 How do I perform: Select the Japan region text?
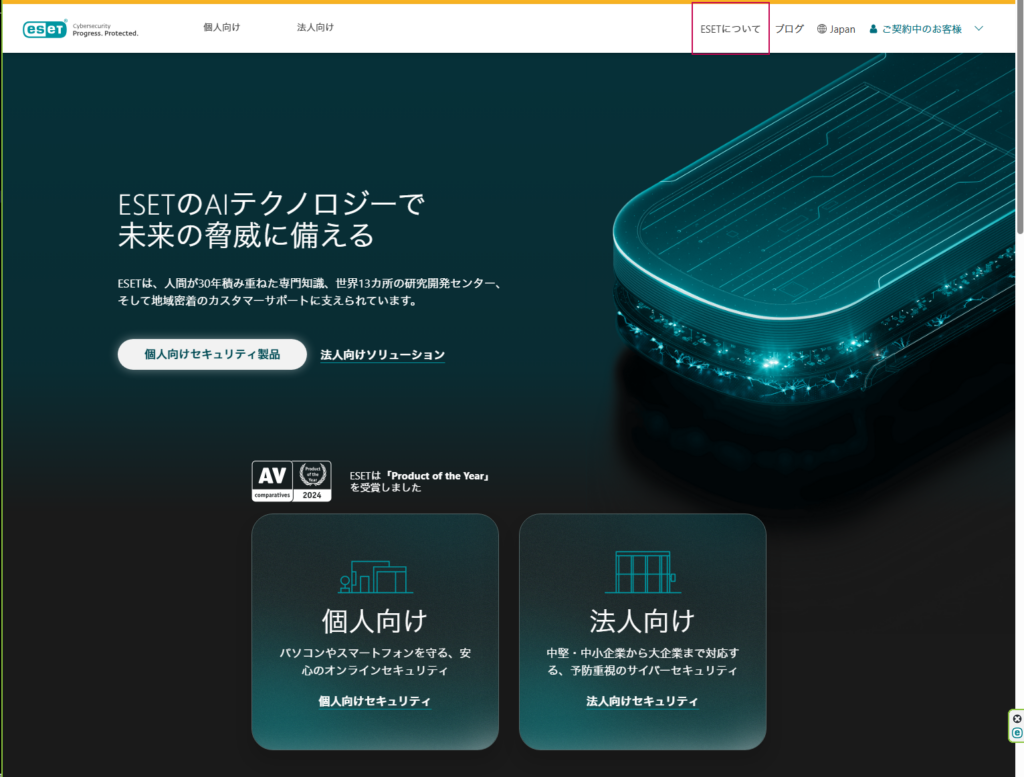[842, 29]
